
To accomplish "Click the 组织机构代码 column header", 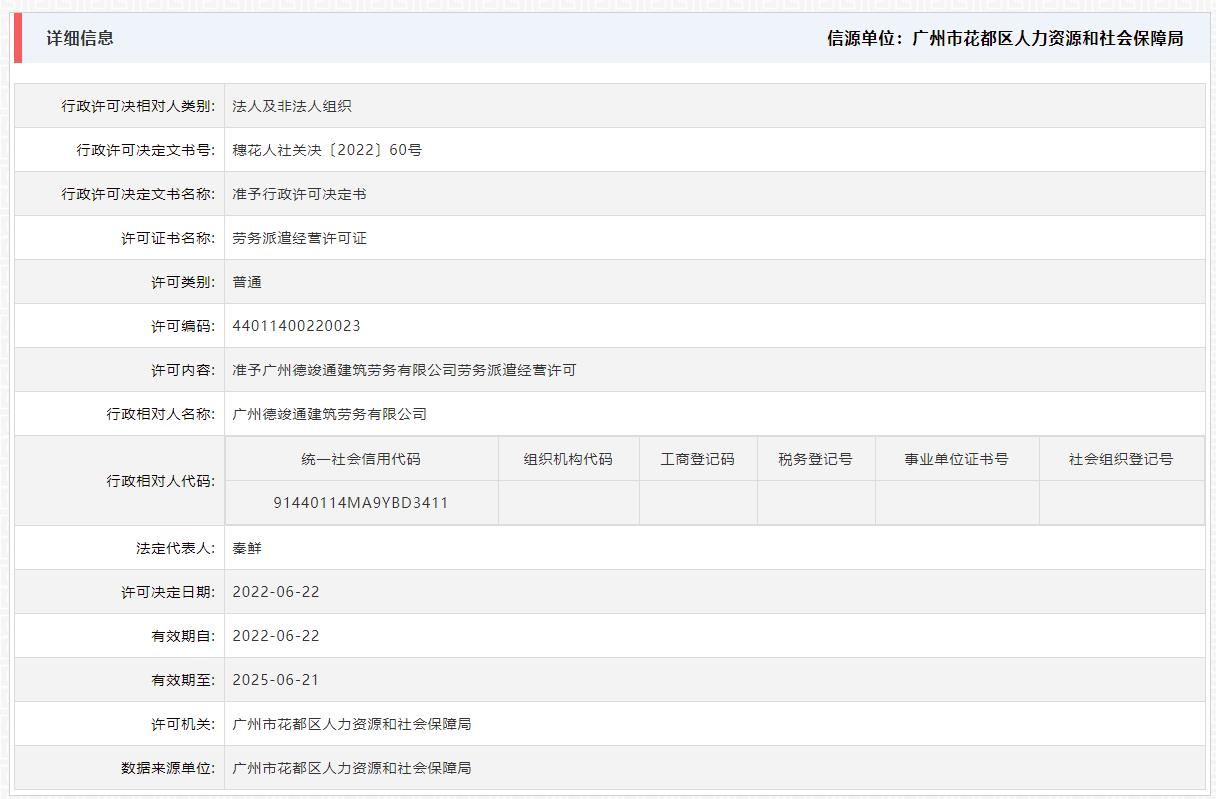I will (x=568, y=459).
